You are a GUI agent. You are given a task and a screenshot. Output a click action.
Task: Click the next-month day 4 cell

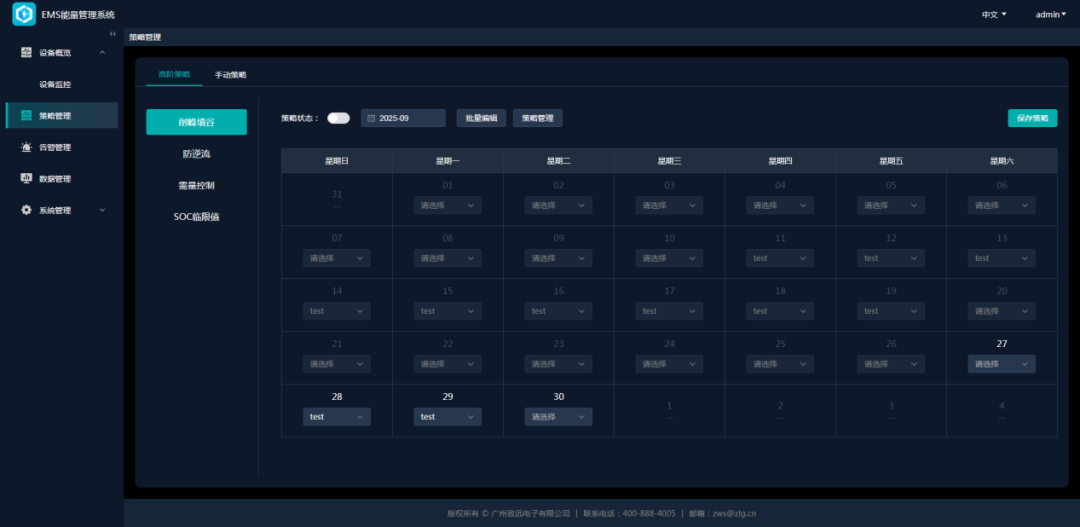(1001, 411)
